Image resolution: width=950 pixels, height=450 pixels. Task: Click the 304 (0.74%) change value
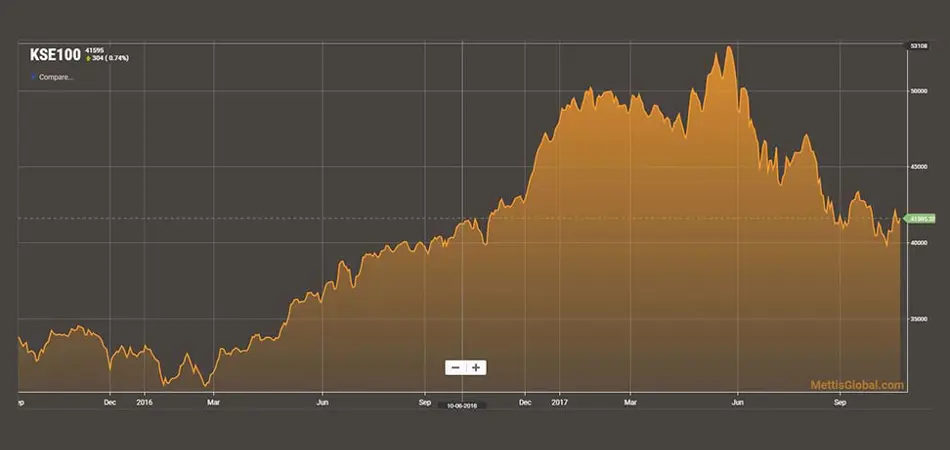(111, 58)
